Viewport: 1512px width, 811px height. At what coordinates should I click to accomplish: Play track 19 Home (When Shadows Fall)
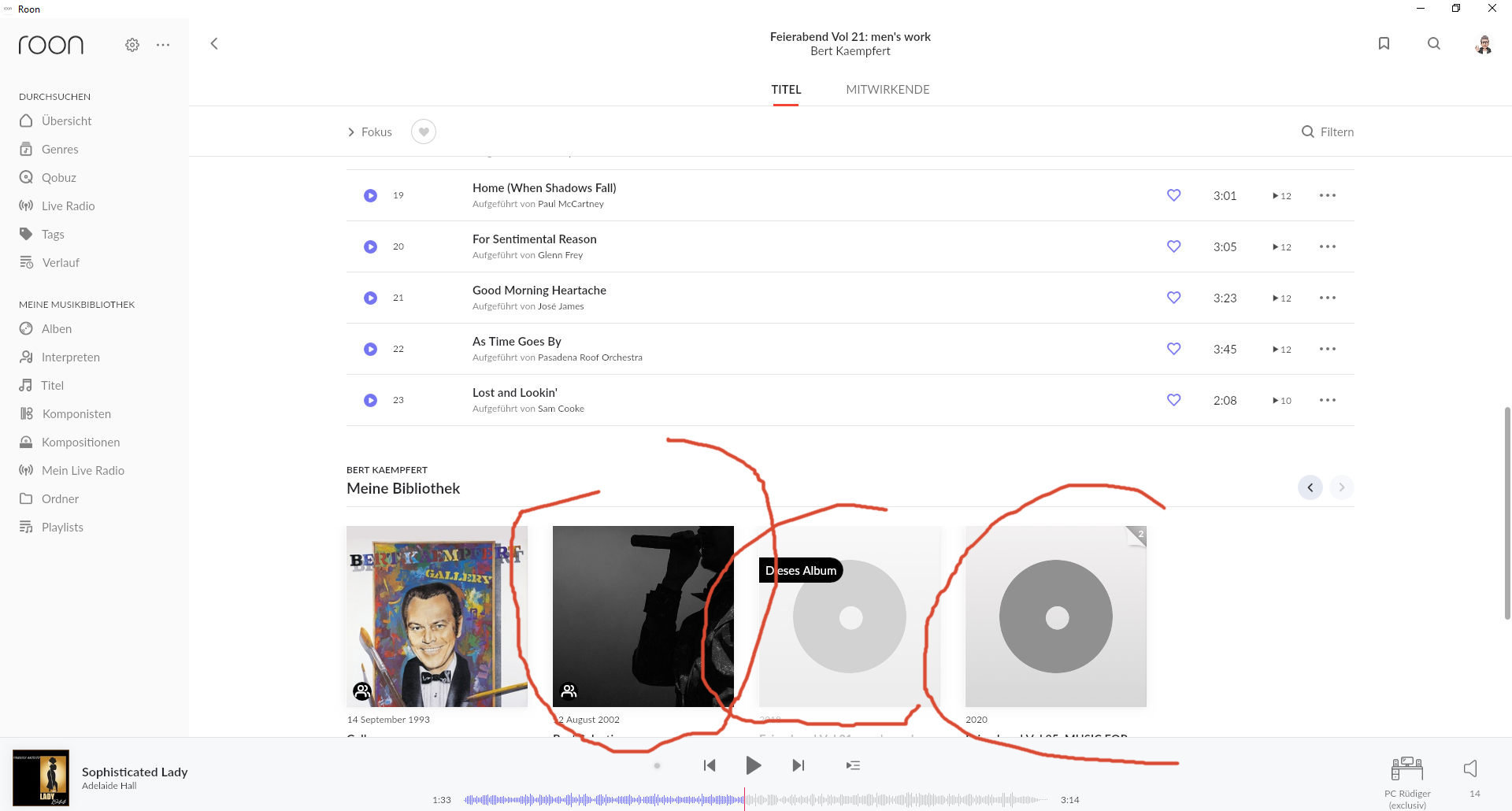click(x=370, y=195)
